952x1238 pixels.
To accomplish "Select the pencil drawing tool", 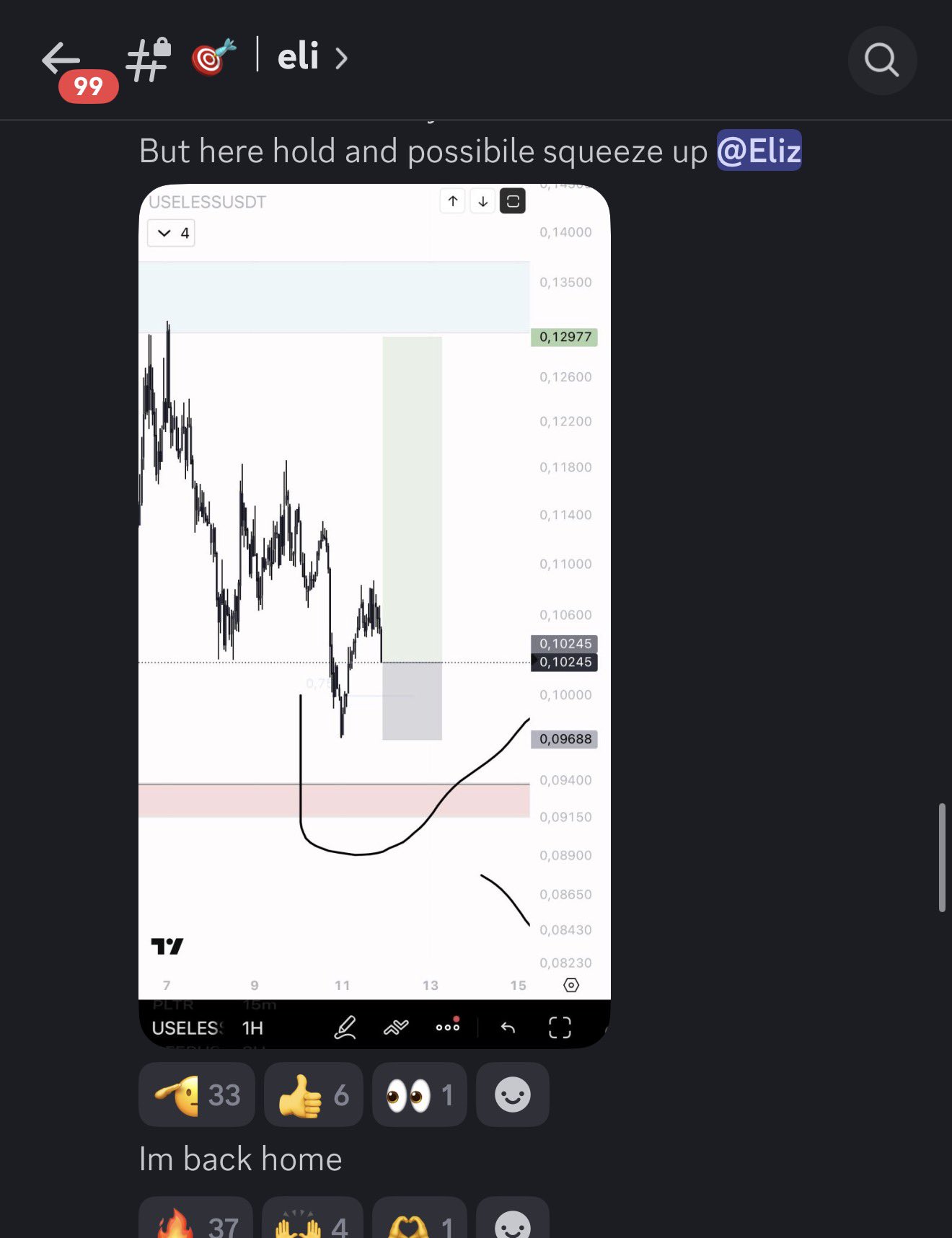I will 345,1027.
